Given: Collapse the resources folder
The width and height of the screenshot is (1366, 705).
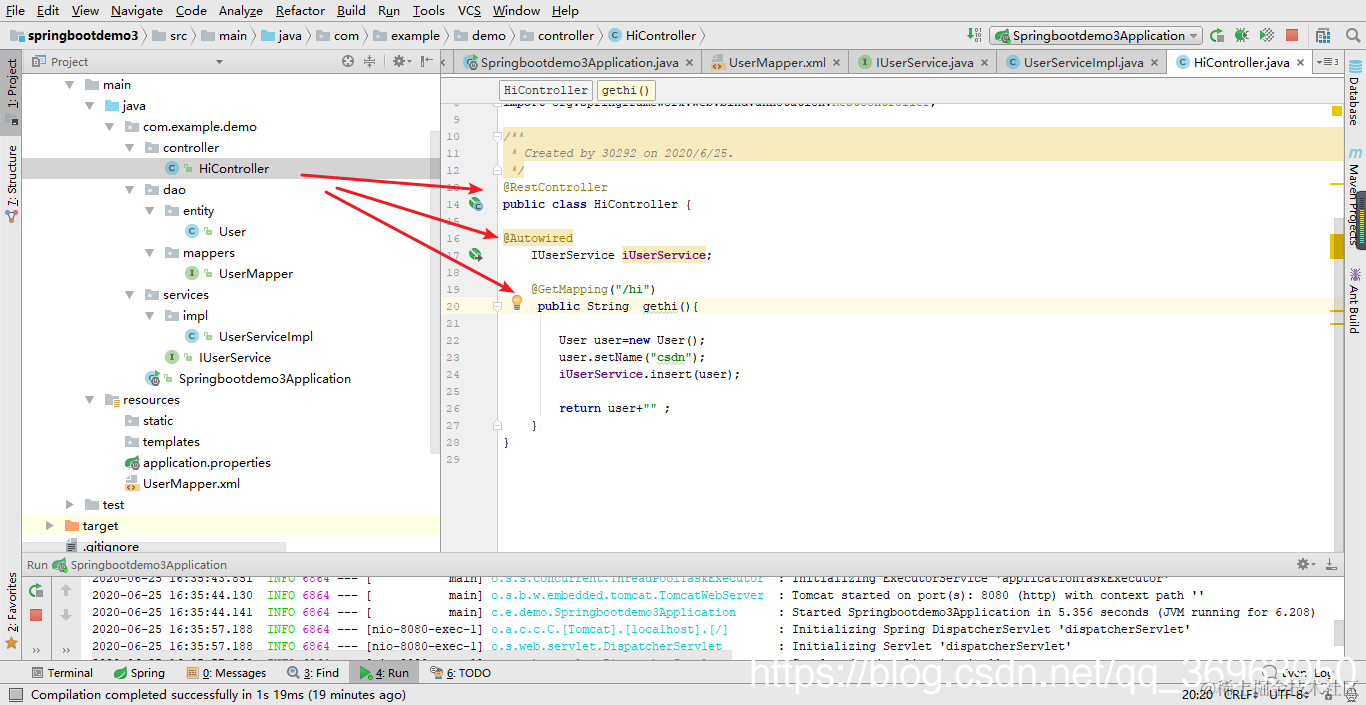Looking at the screenshot, I should point(89,399).
